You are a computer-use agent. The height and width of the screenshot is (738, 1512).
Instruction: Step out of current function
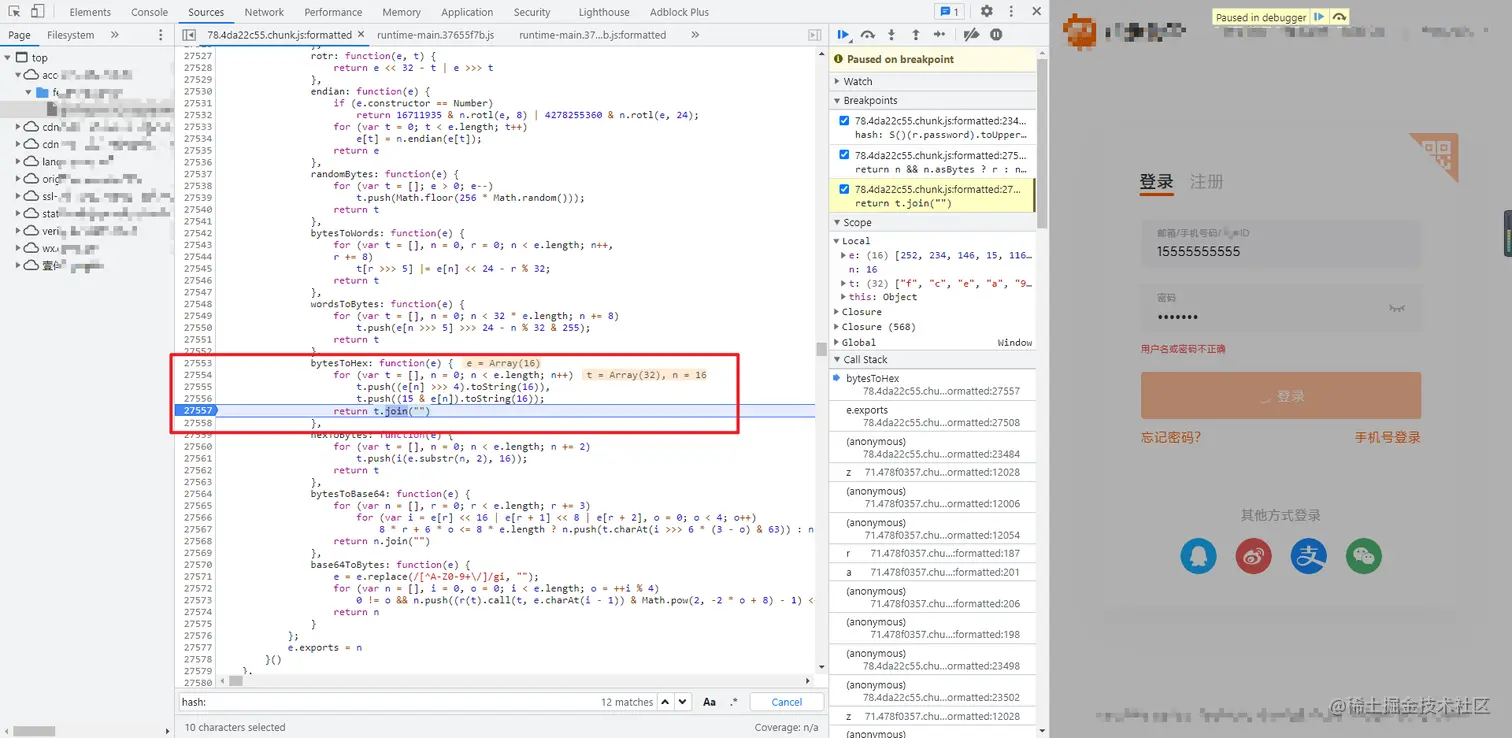tap(915, 35)
